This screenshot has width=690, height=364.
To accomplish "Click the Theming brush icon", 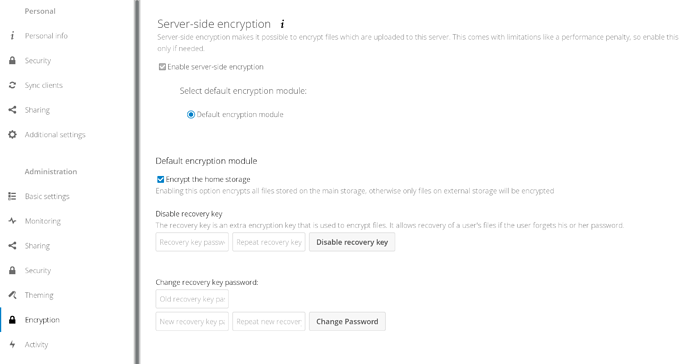I will (x=12, y=294).
